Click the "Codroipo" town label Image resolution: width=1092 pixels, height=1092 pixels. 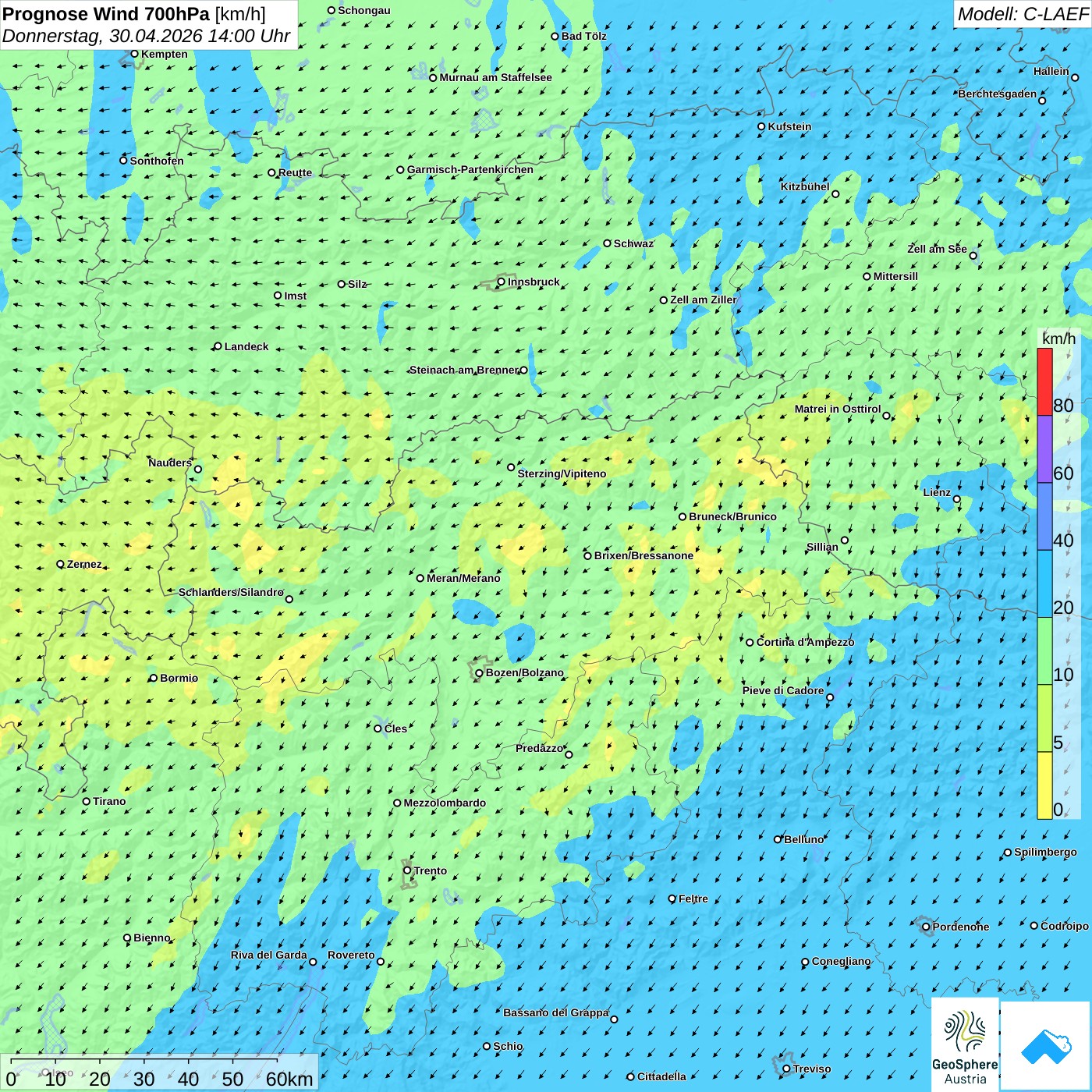coord(1065,926)
